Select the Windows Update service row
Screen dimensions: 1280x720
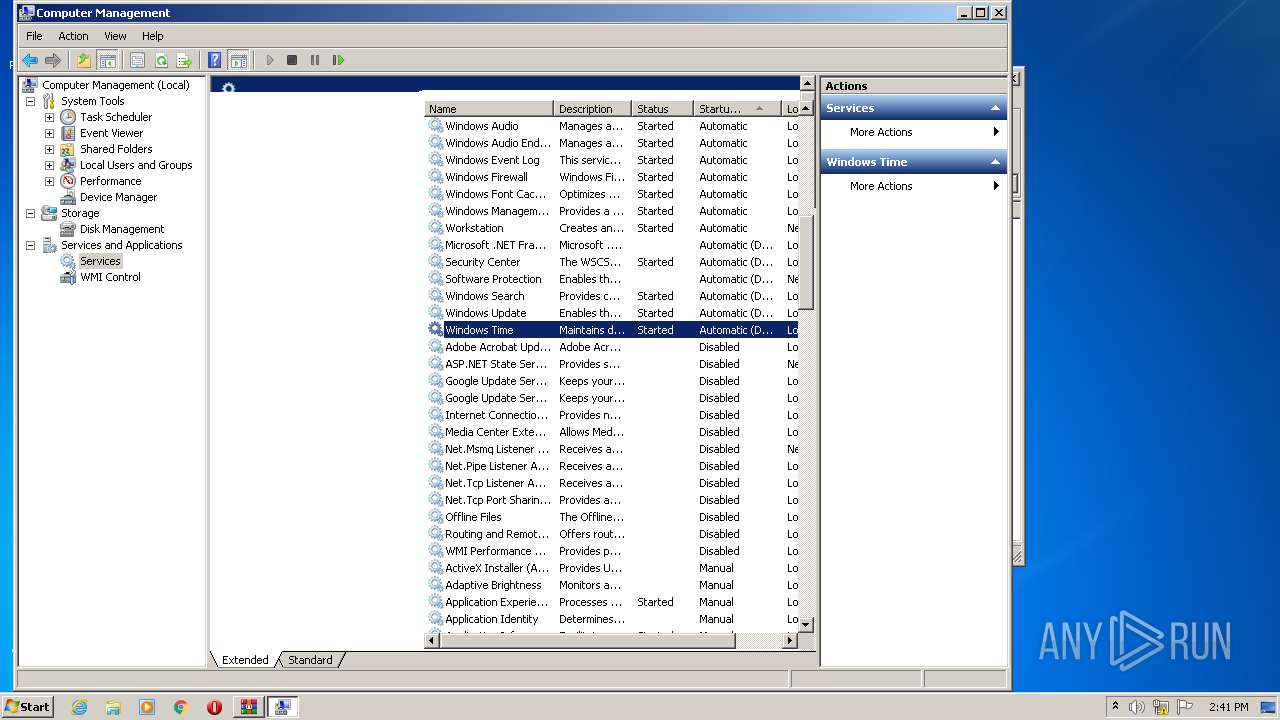[x=612, y=313]
